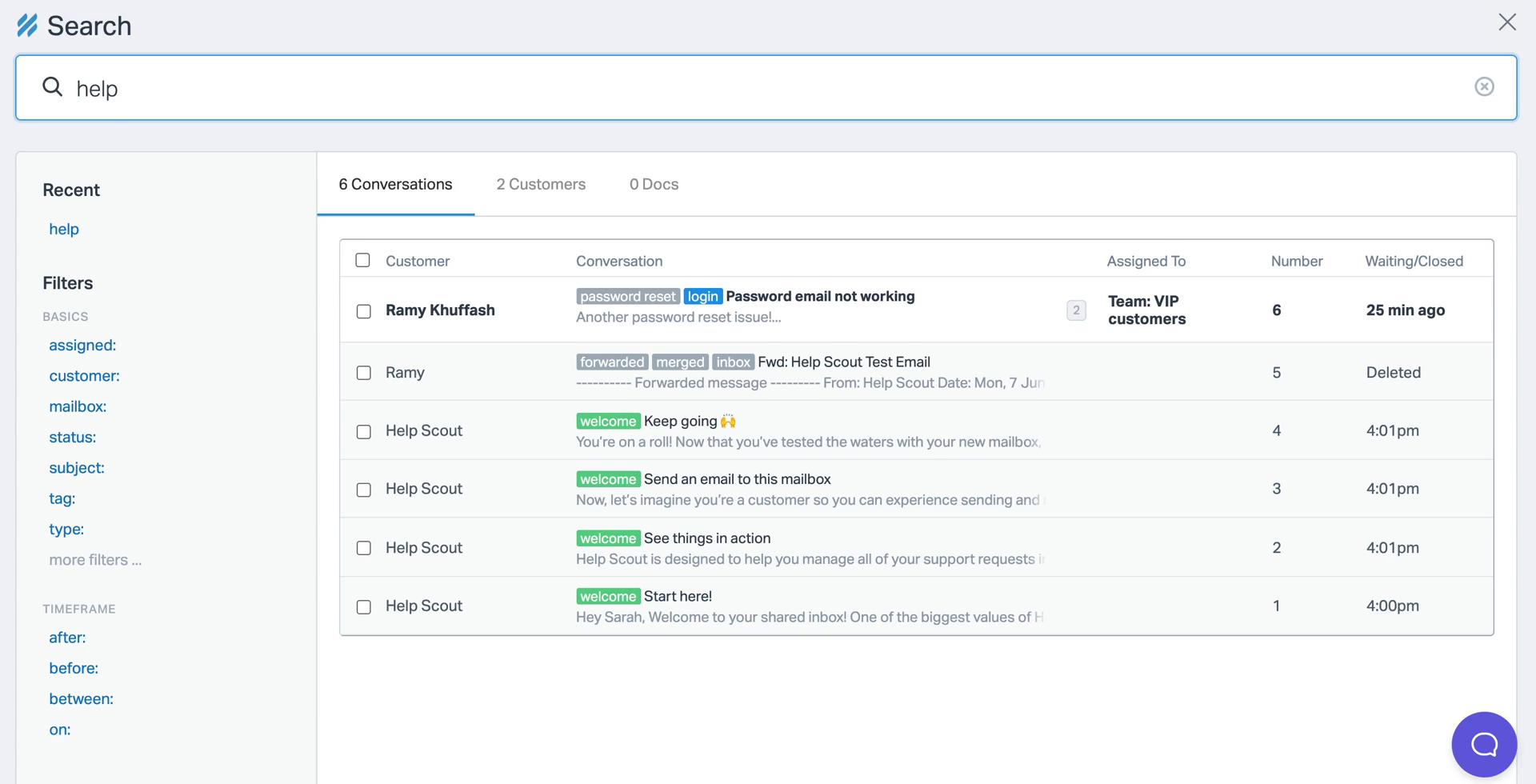
Task: Apply the after: timeframe filter
Action: click(x=67, y=638)
